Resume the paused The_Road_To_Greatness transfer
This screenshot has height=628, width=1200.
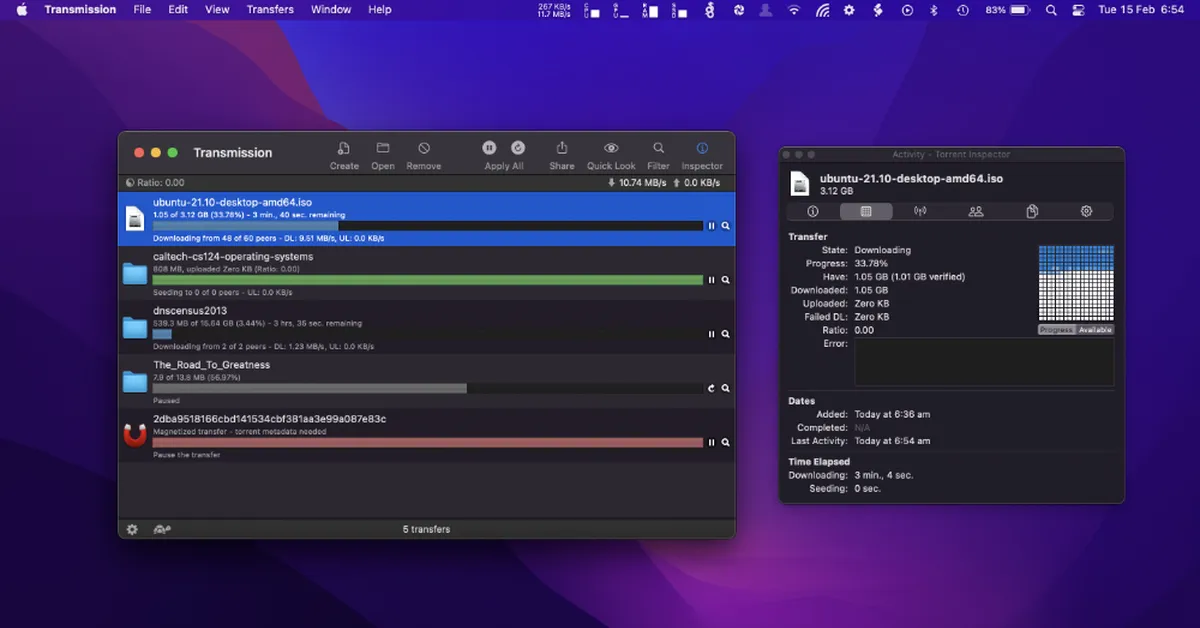pyautogui.click(x=711, y=388)
